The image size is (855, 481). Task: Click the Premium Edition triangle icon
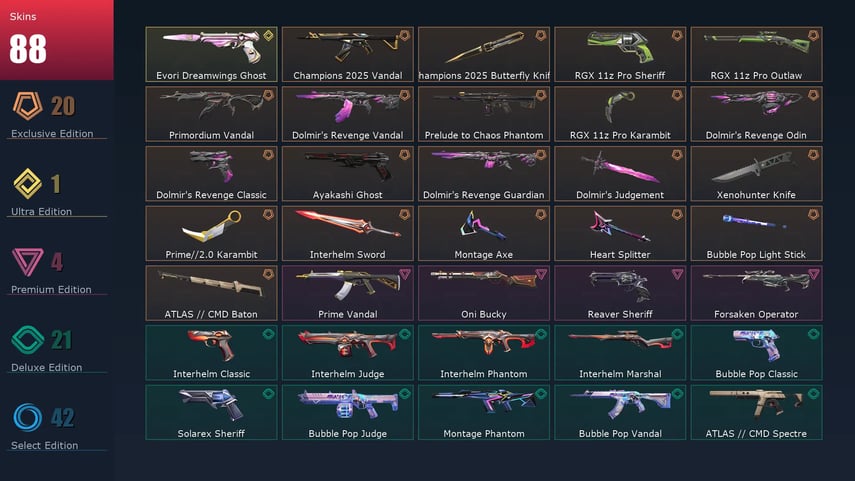click(27, 262)
